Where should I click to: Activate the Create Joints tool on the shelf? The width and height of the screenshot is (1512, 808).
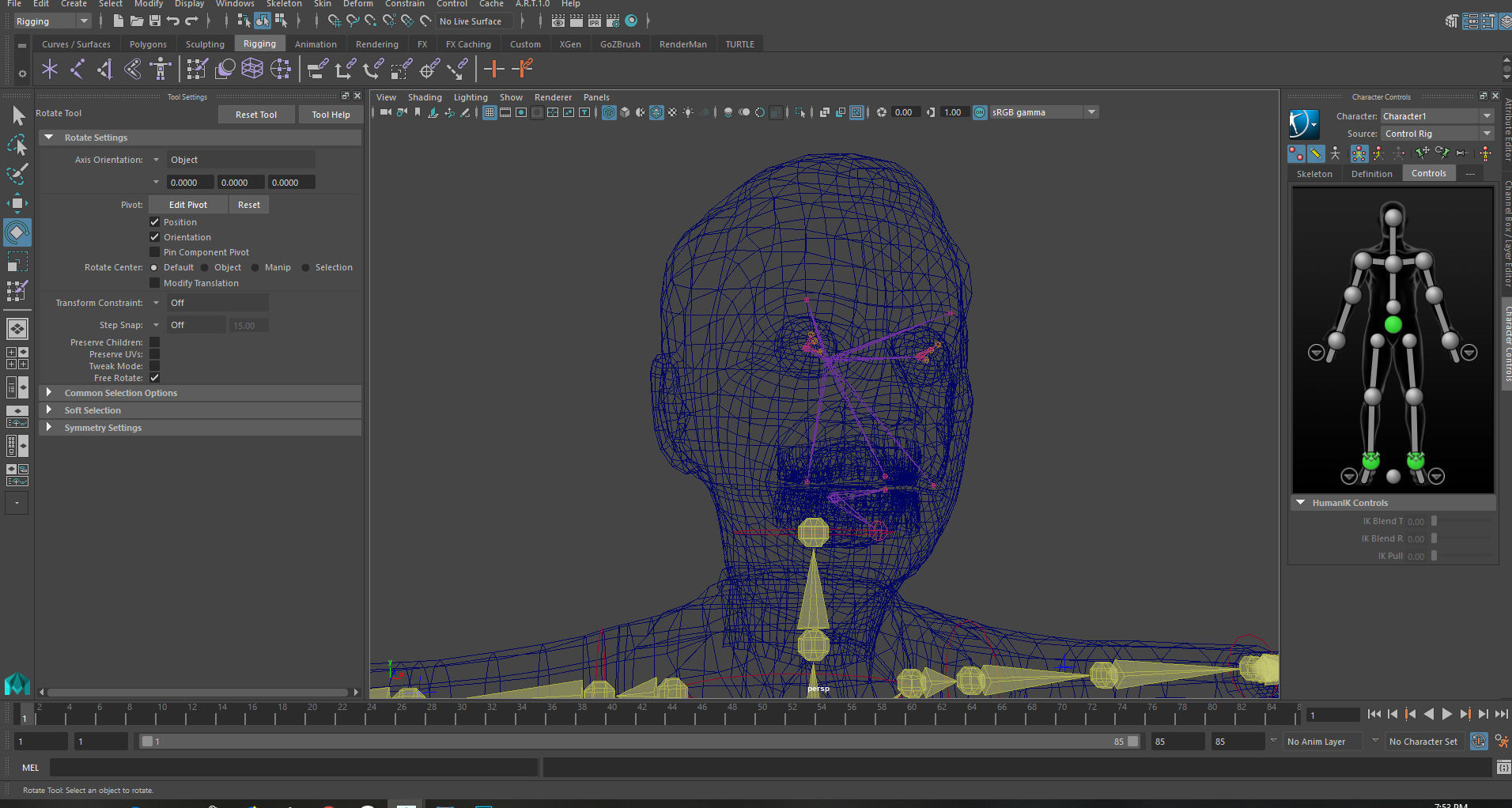(77, 70)
